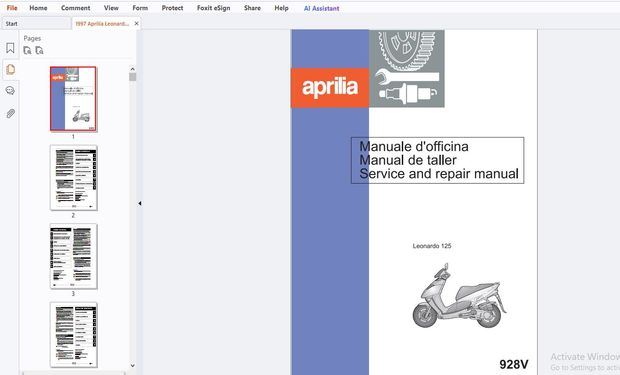Open the Help ribbon tab
Screen dimensions: 620x375
[282, 8]
